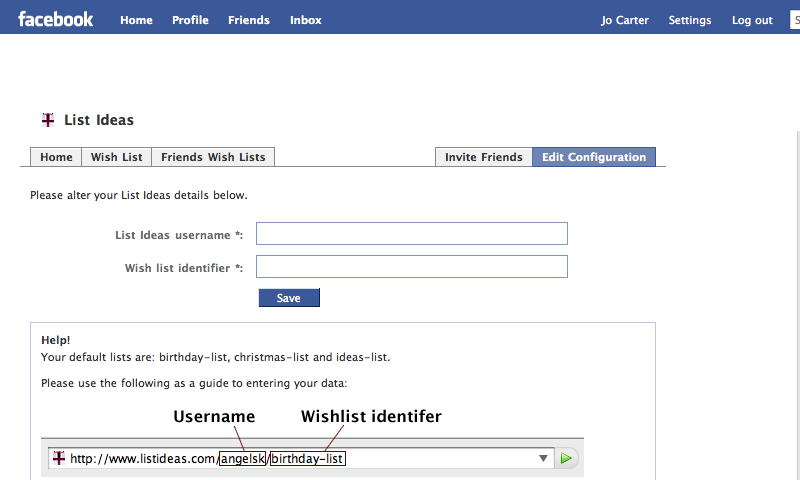Open Settings in the top bar
Screen dimensions: 800x480
point(690,20)
